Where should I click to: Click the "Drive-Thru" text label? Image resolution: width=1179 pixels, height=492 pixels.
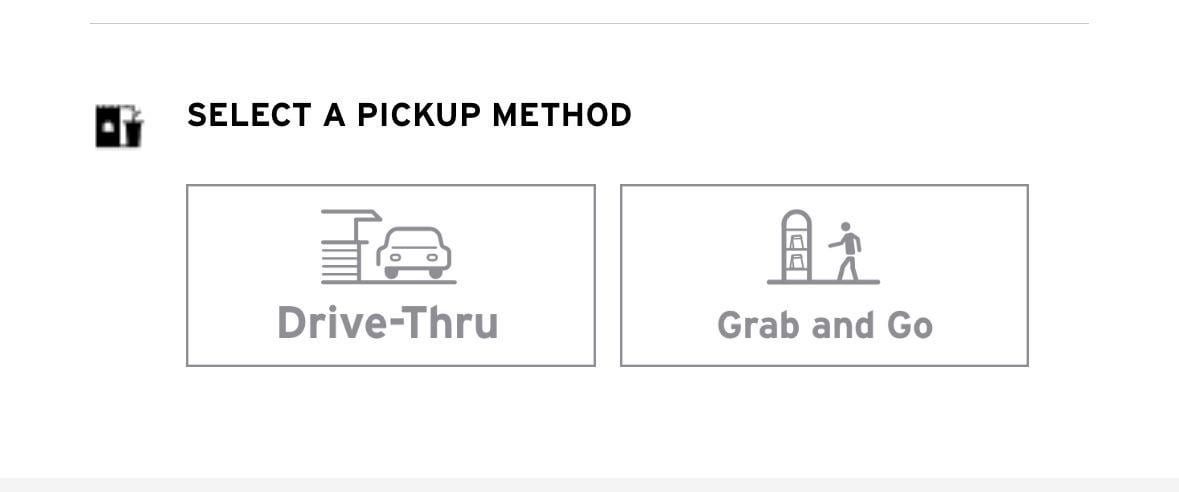(388, 323)
